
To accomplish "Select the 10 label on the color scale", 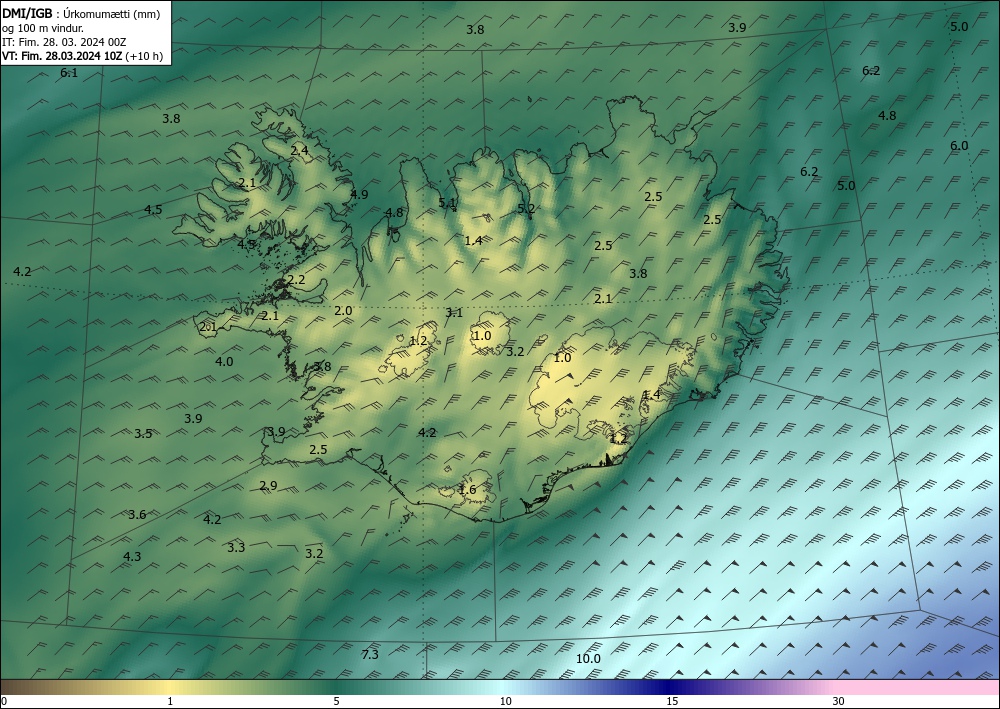I will coord(505,701).
